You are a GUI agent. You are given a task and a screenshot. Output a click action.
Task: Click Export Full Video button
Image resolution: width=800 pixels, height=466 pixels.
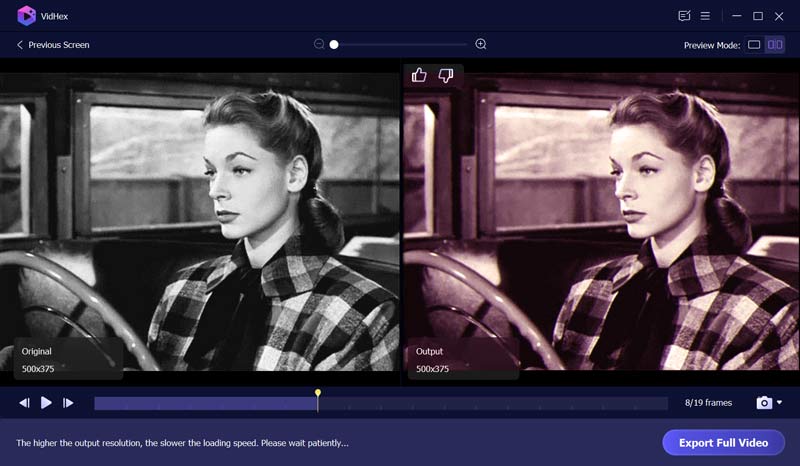coord(723,443)
